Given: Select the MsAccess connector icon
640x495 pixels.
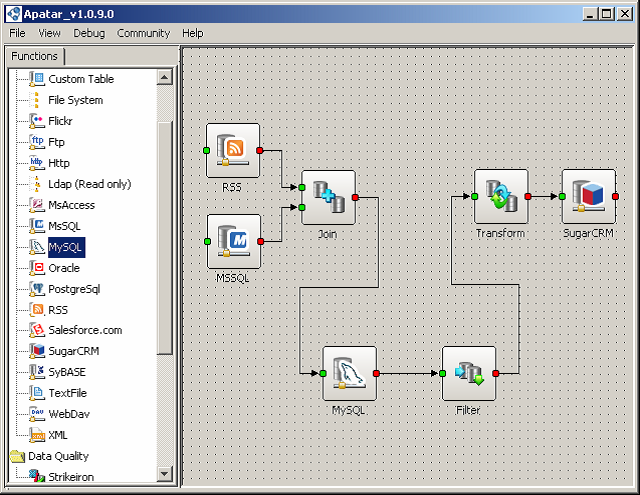Looking at the screenshot, I should pos(37,205).
